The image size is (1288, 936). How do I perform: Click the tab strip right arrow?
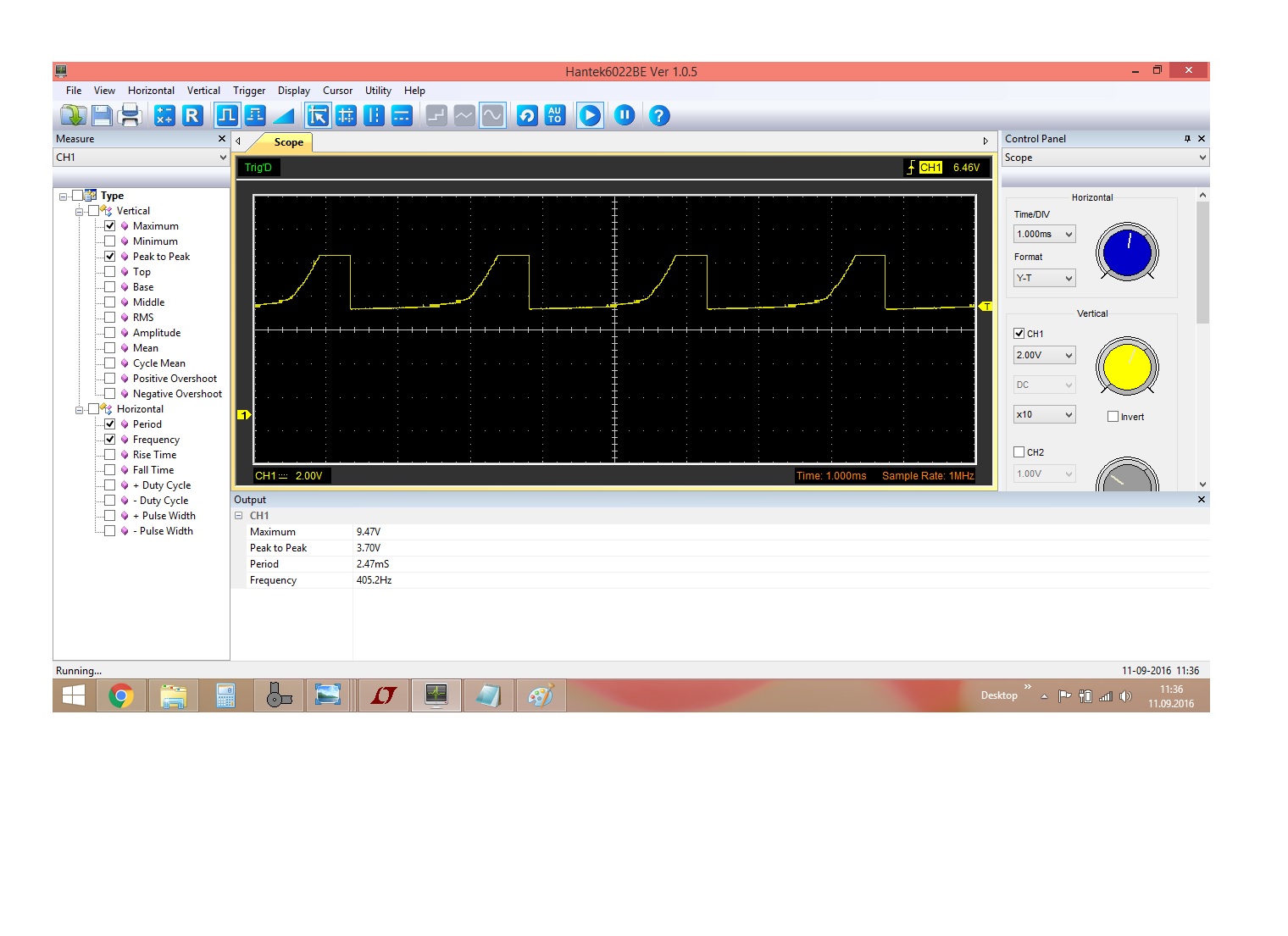click(x=985, y=141)
